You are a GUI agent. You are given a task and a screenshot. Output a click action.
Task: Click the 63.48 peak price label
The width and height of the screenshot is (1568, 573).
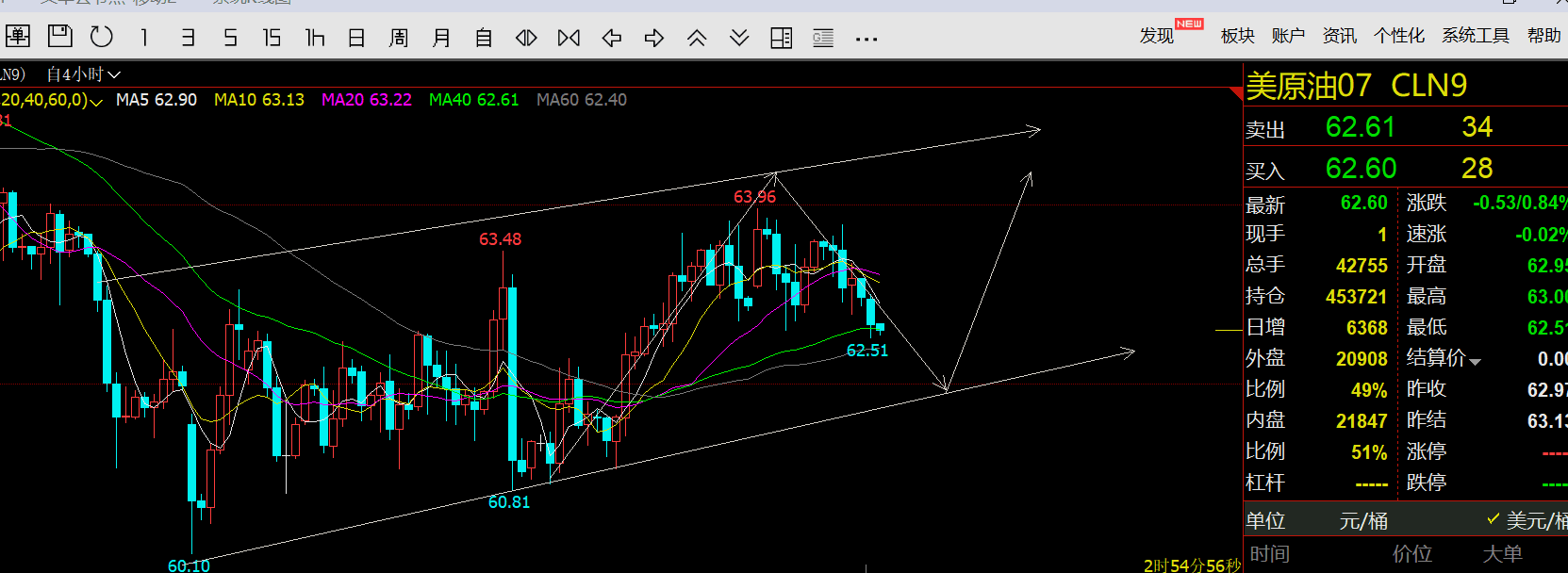(x=500, y=239)
